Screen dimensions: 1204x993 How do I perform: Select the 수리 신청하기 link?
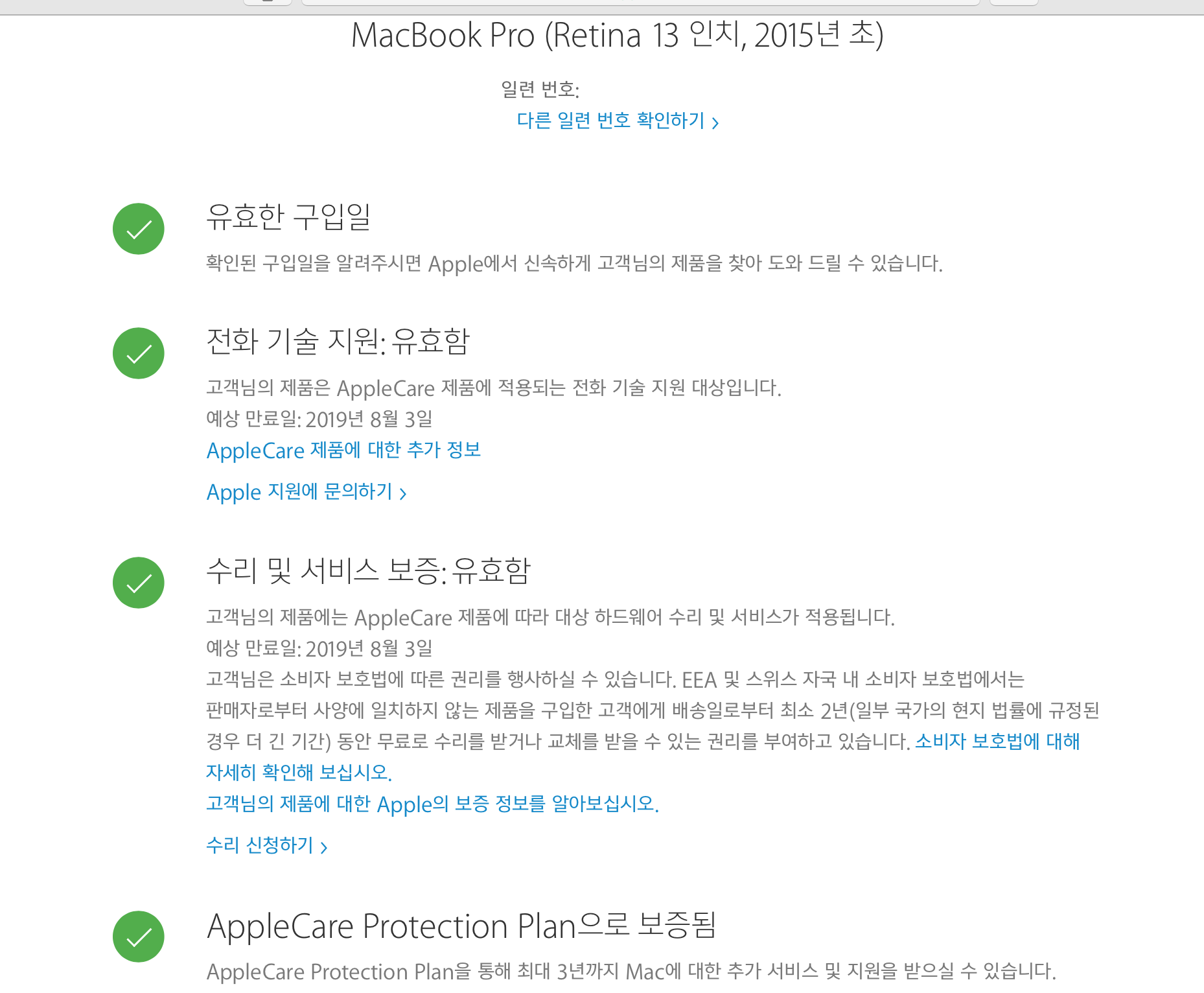tap(260, 845)
